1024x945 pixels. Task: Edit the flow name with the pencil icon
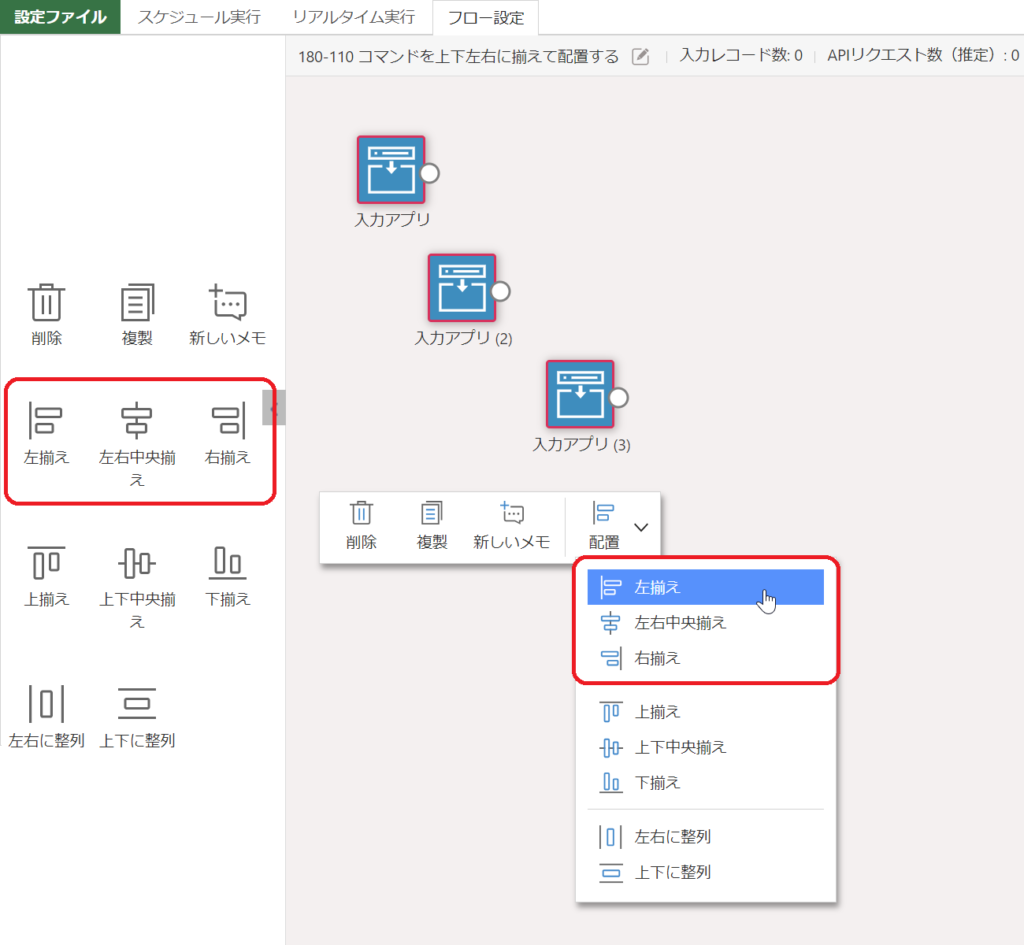pos(641,57)
